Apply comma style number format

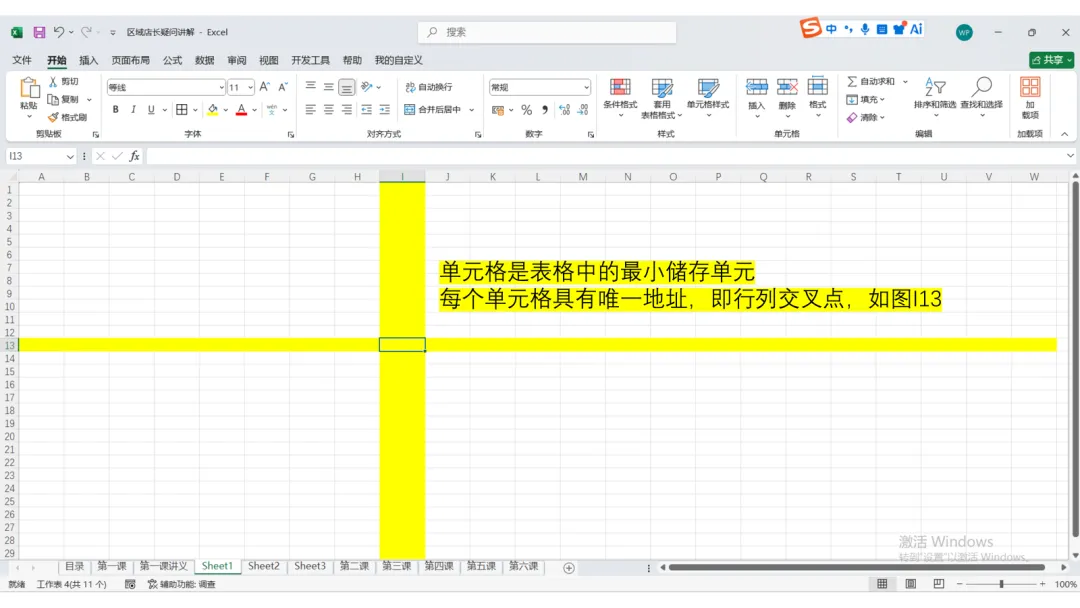coord(545,109)
